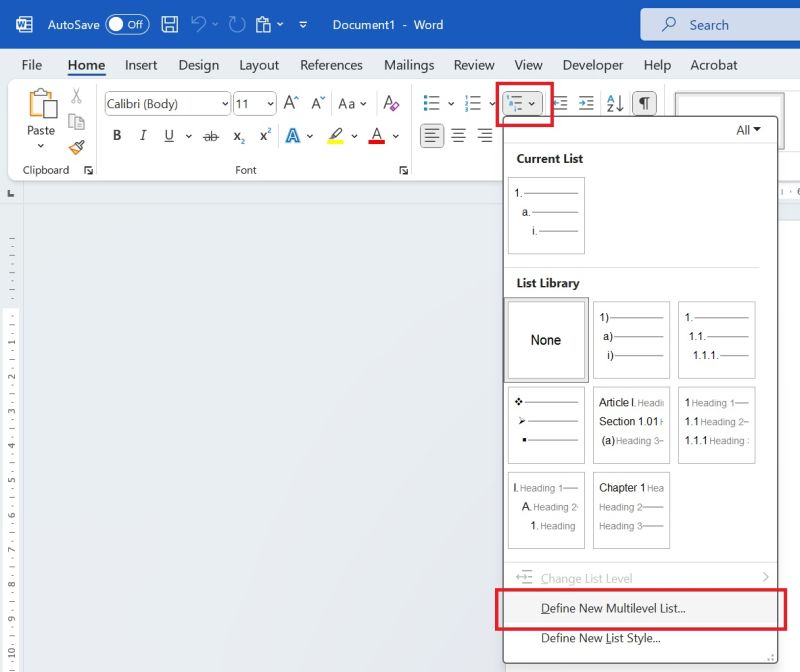The height and width of the screenshot is (672, 800).
Task: Click the Sort A-Z icon
Action: click(x=615, y=104)
